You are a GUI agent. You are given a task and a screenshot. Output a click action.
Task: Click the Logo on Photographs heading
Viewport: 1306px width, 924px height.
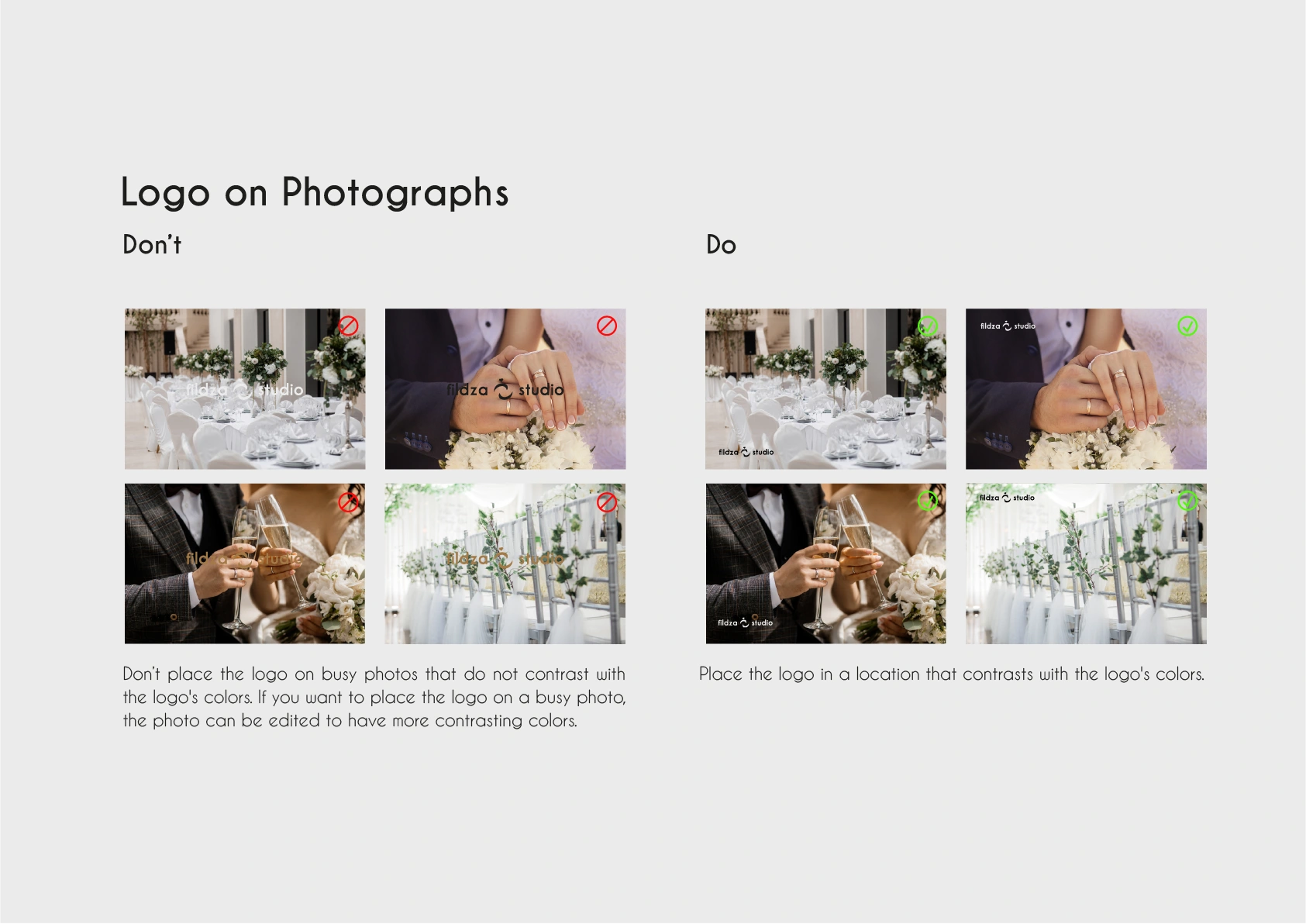pyautogui.click(x=315, y=192)
